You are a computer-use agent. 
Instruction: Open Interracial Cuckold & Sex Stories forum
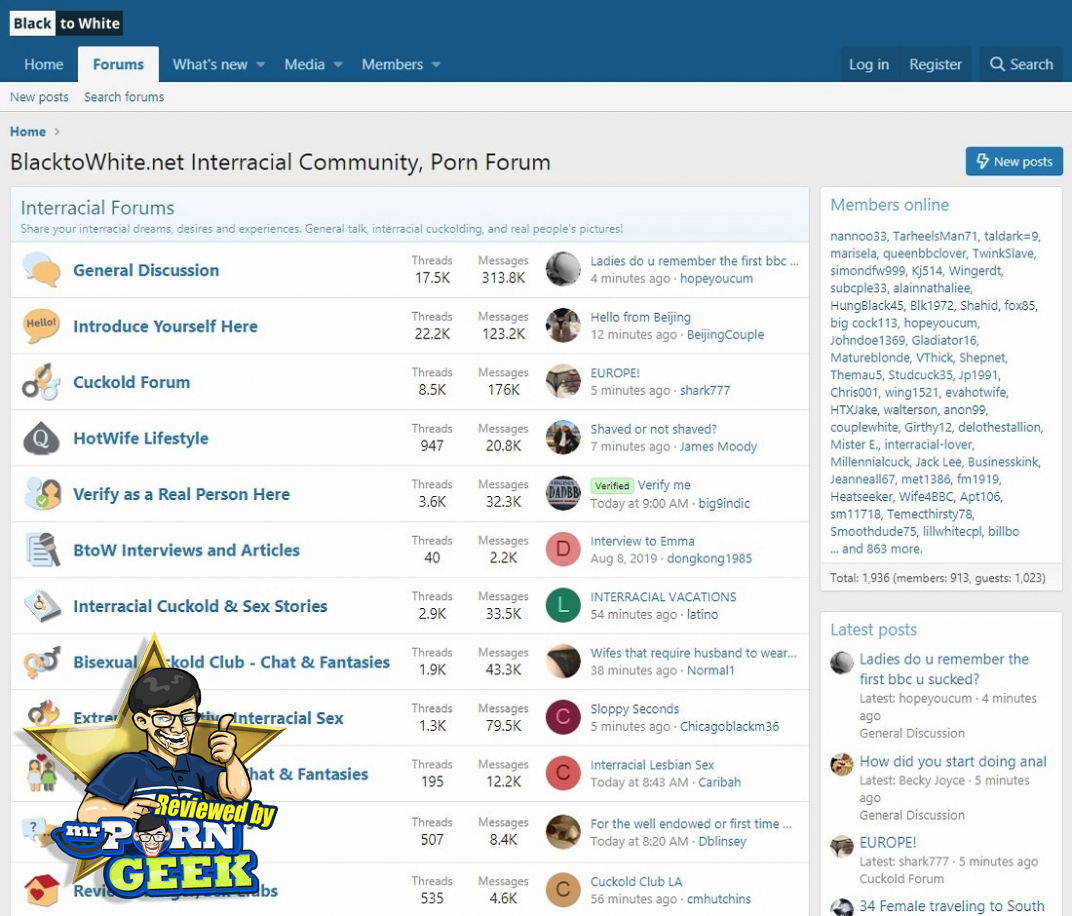200,606
